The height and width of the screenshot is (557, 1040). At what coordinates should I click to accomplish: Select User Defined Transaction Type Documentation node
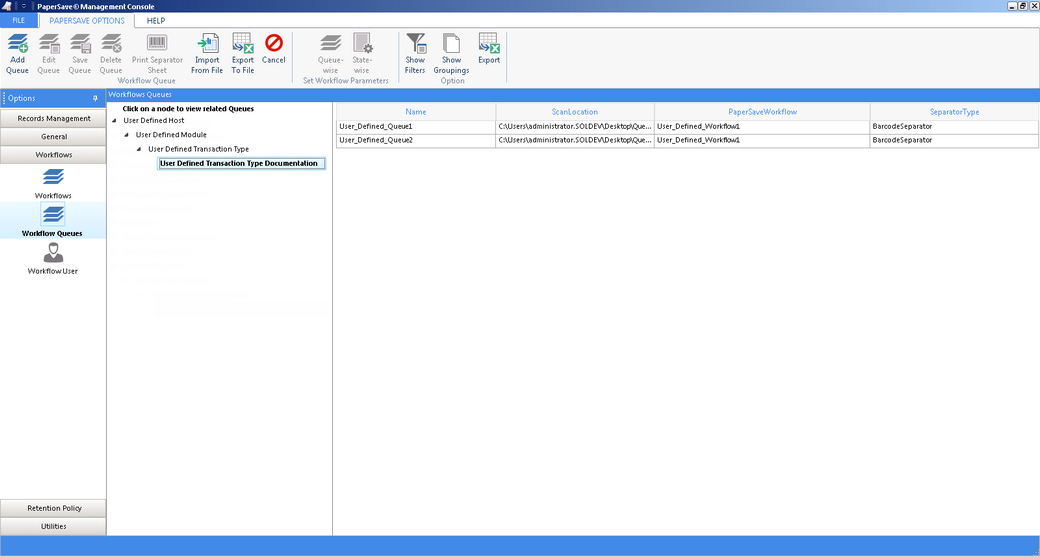[241, 163]
